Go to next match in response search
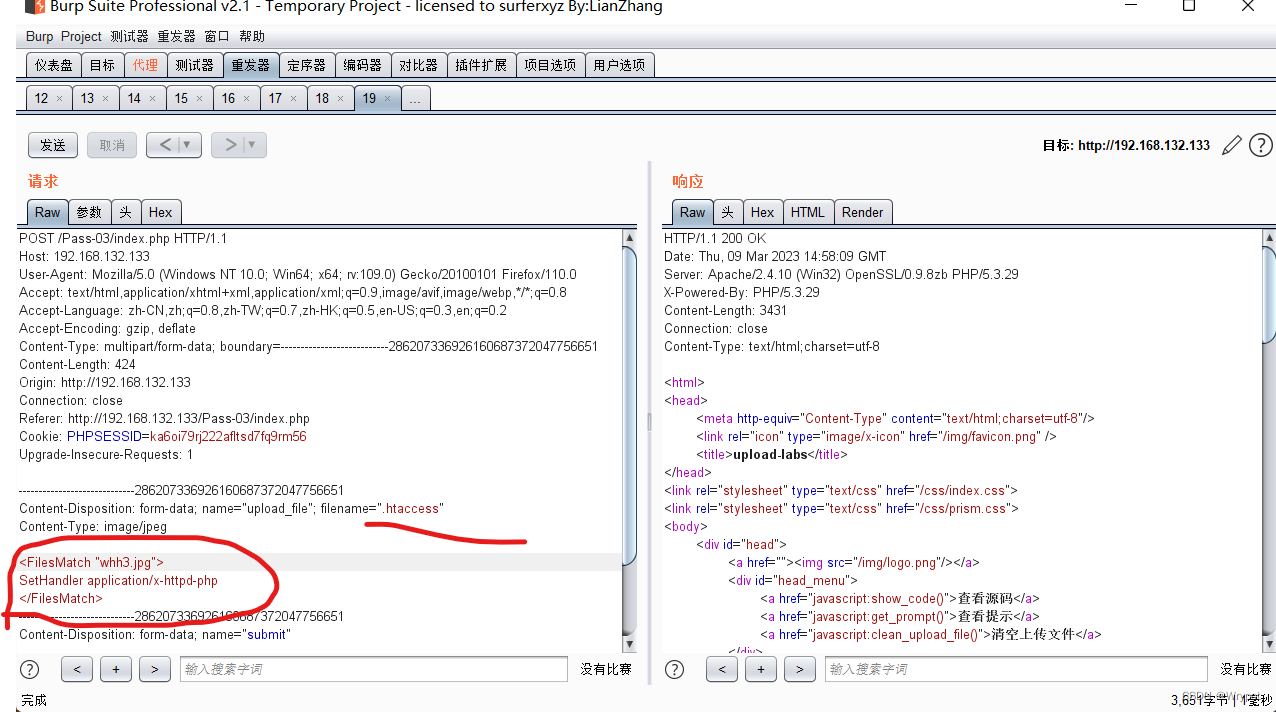This screenshot has height=712, width=1276. 799,669
